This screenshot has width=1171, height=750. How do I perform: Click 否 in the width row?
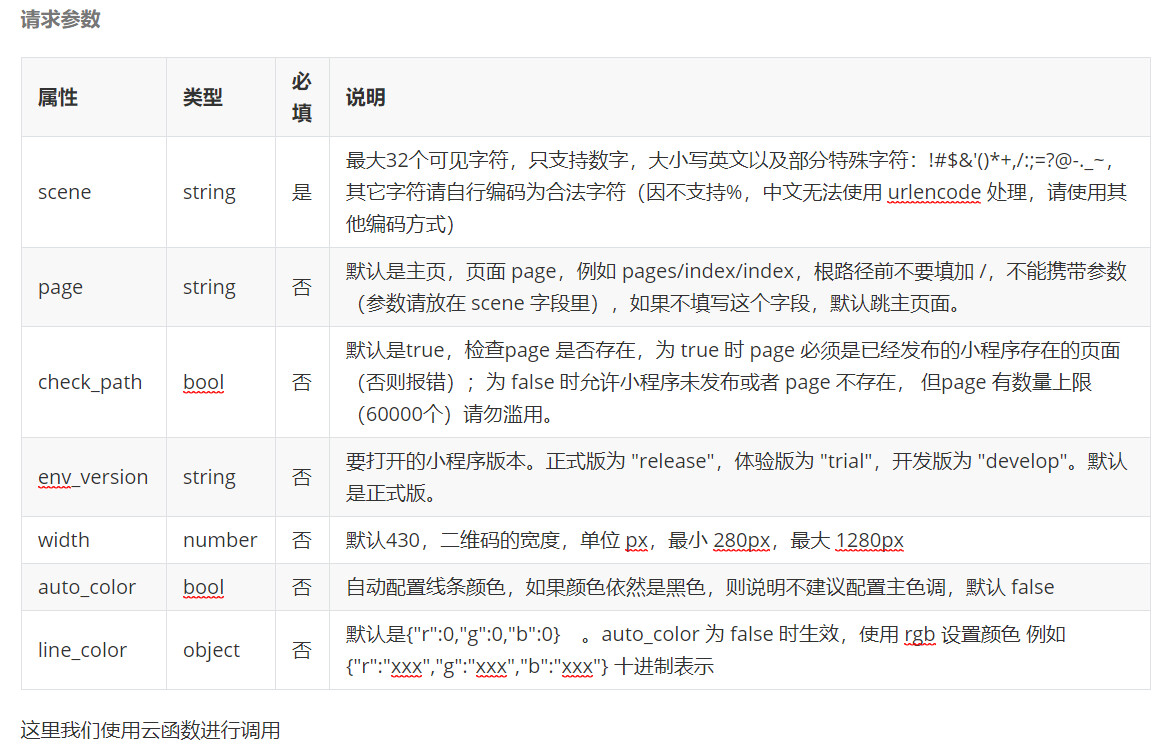pyautogui.click(x=302, y=540)
